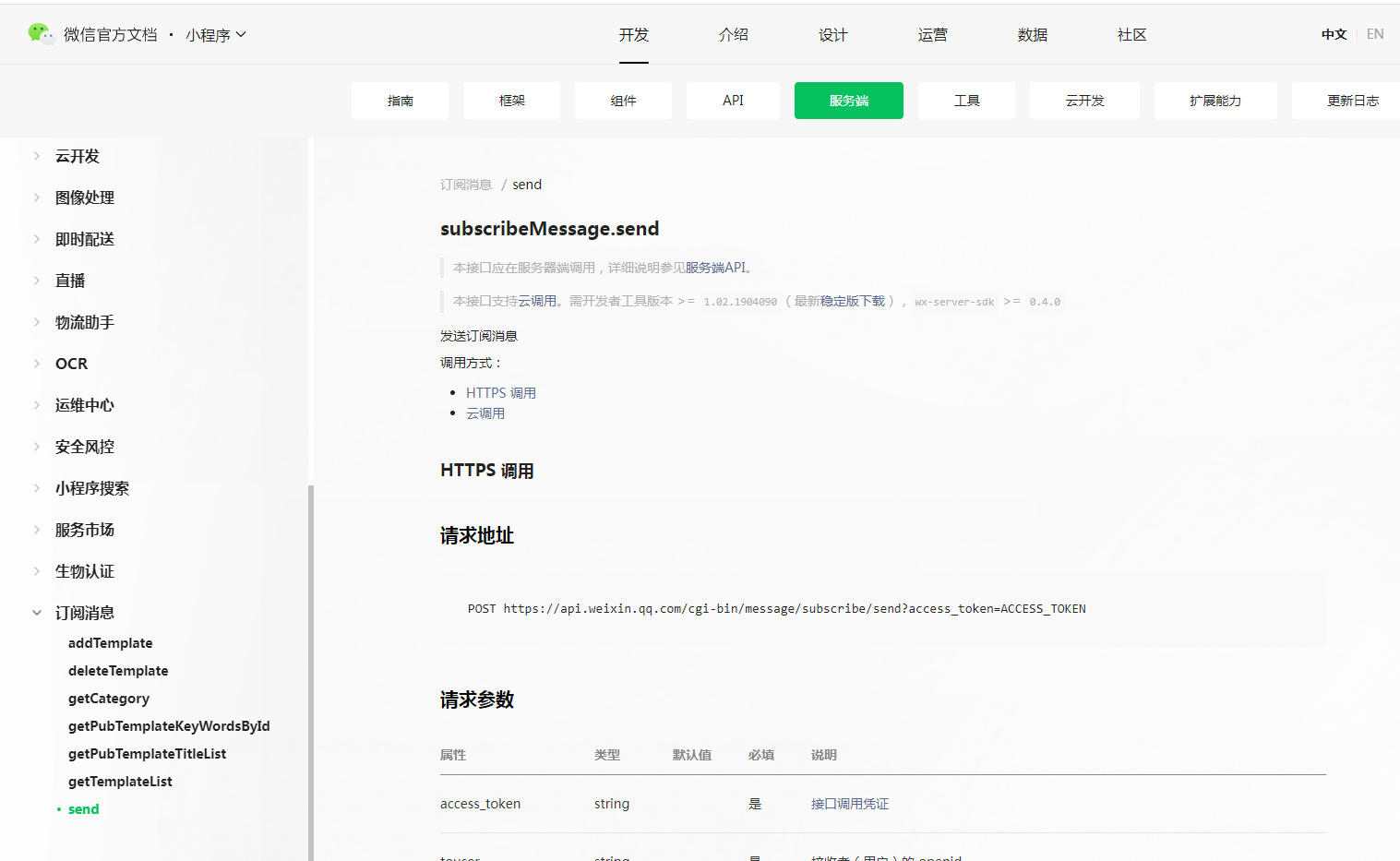Expand the 即时配送 sidebar chevron

pyautogui.click(x=37, y=239)
